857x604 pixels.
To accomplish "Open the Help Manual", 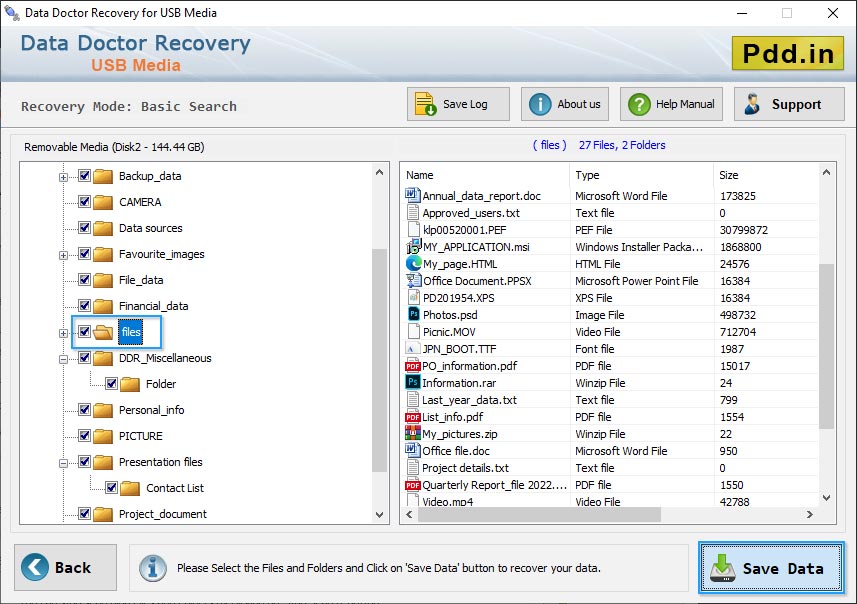I will [x=671, y=104].
